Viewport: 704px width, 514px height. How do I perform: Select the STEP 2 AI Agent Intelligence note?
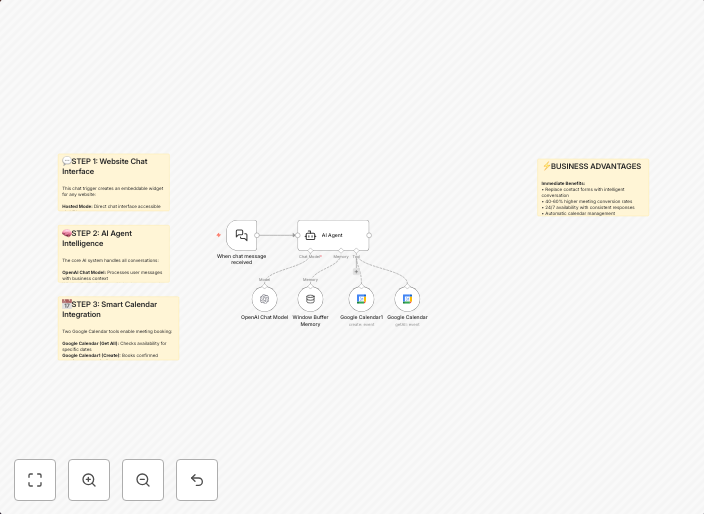(114, 254)
